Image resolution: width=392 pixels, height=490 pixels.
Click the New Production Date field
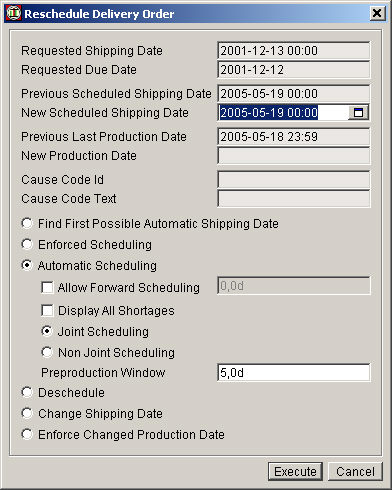tap(294, 156)
